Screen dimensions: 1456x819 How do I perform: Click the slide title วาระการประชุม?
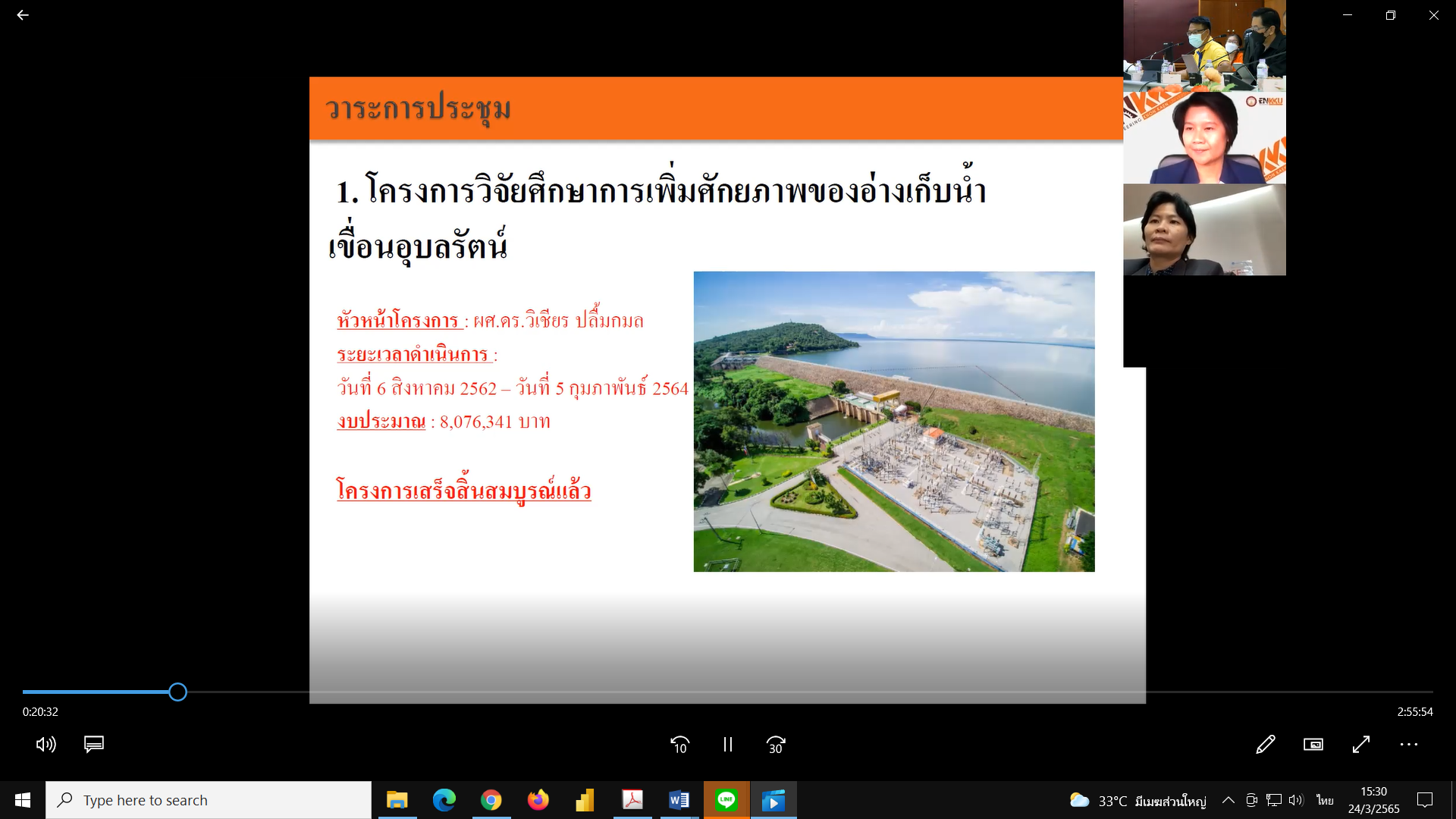click(x=419, y=108)
